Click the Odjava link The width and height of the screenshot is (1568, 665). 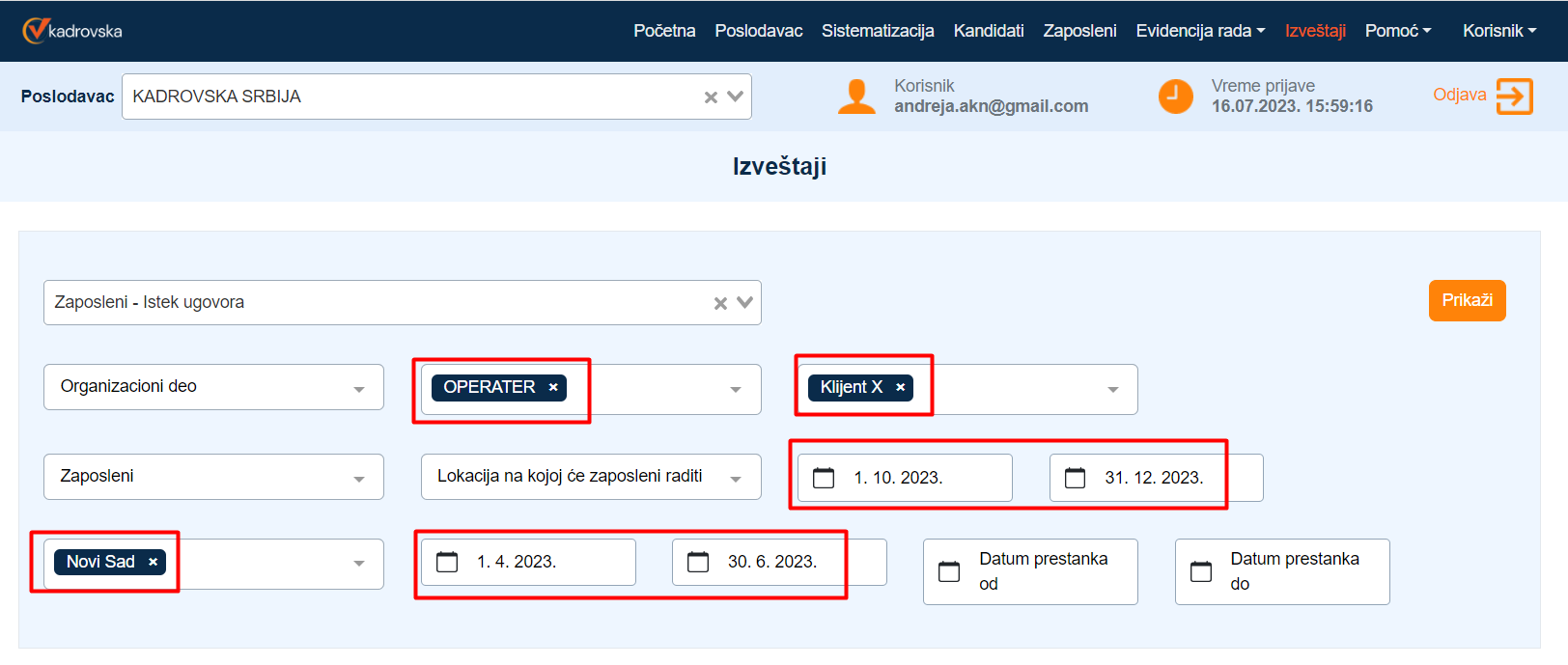(x=1459, y=95)
